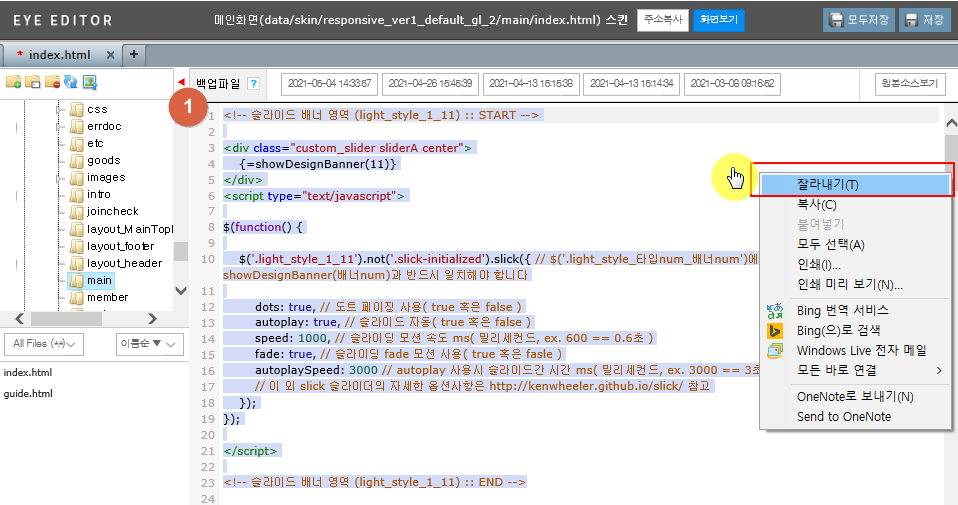Select the intro folder
Image resolution: width=958 pixels, height=505 pixels.
click(x=98, y=194)
